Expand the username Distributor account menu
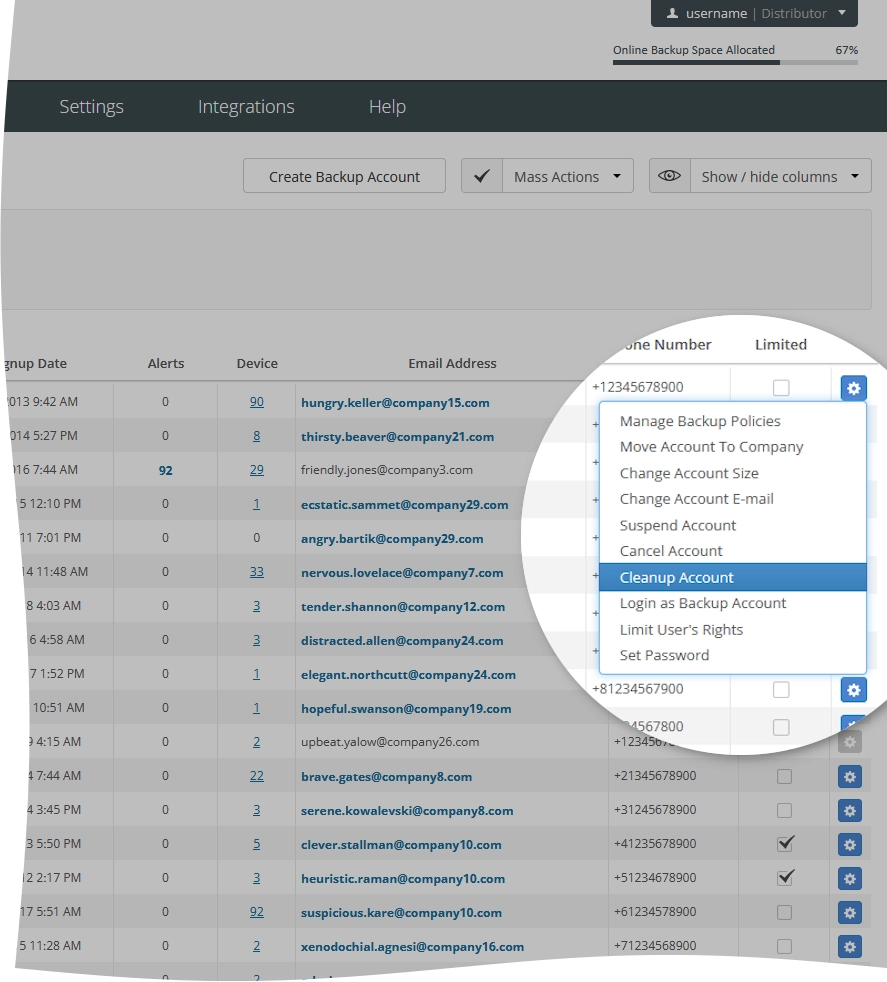Viewport: 887px width, 982px height. click(754, 13)
